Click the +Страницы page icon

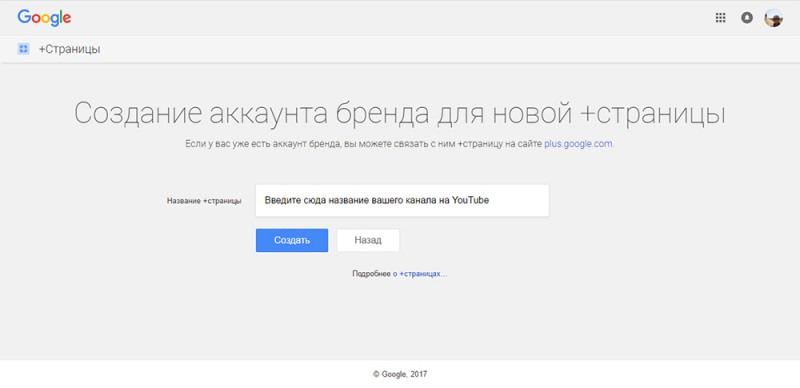(x=23, y=49)
